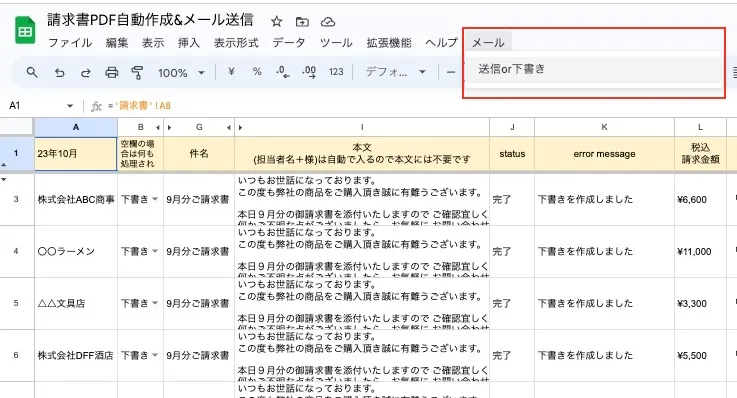Expand hidden row below row 1

(x=4, y=179)
